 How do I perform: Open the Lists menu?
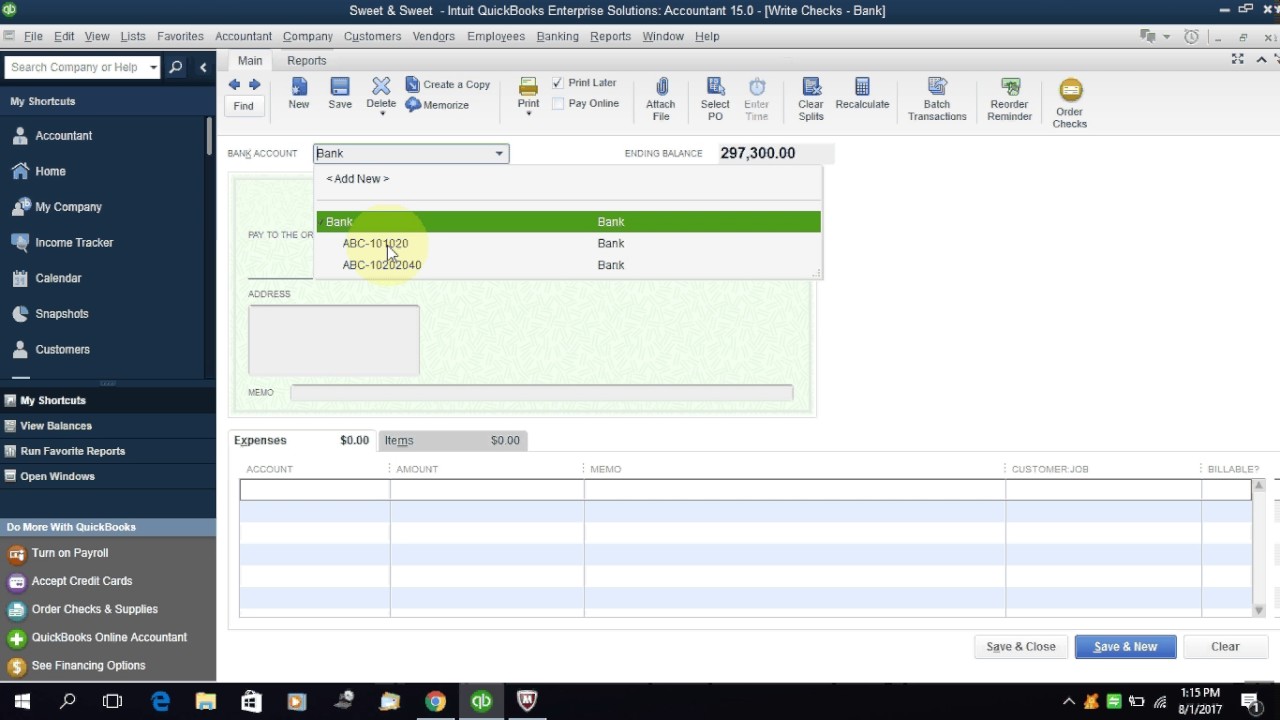click(133, 36)
